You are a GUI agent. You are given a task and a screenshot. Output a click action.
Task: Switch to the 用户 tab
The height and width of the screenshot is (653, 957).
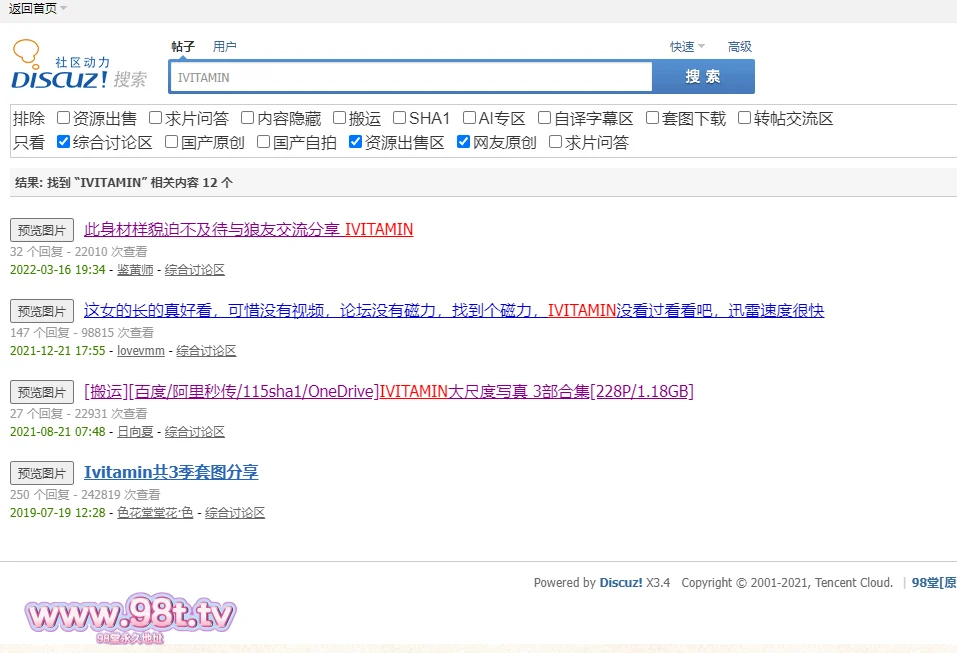[x=225, y=47]
